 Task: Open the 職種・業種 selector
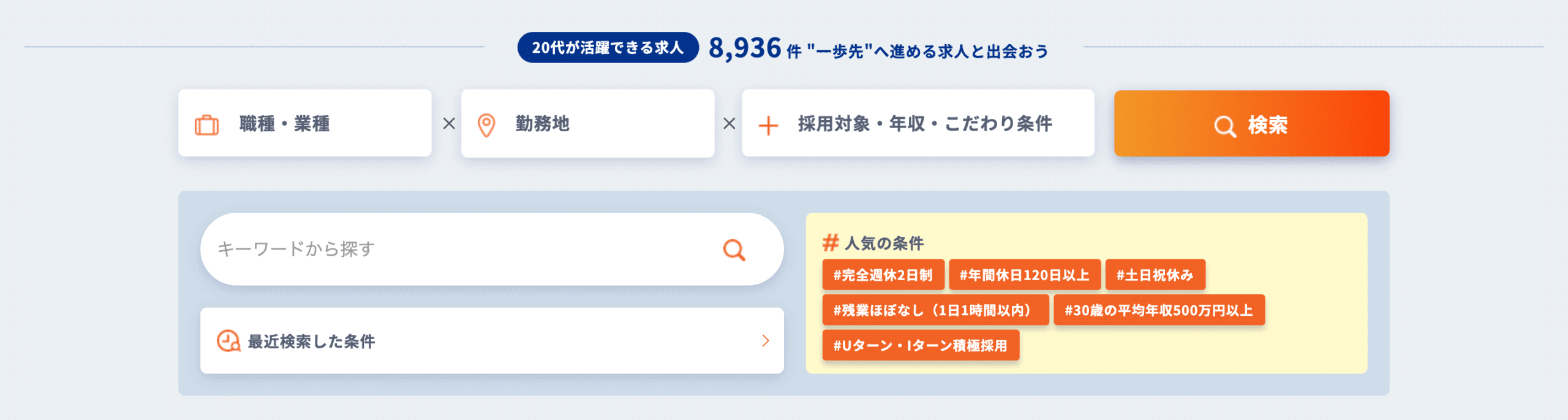[305, 123]
